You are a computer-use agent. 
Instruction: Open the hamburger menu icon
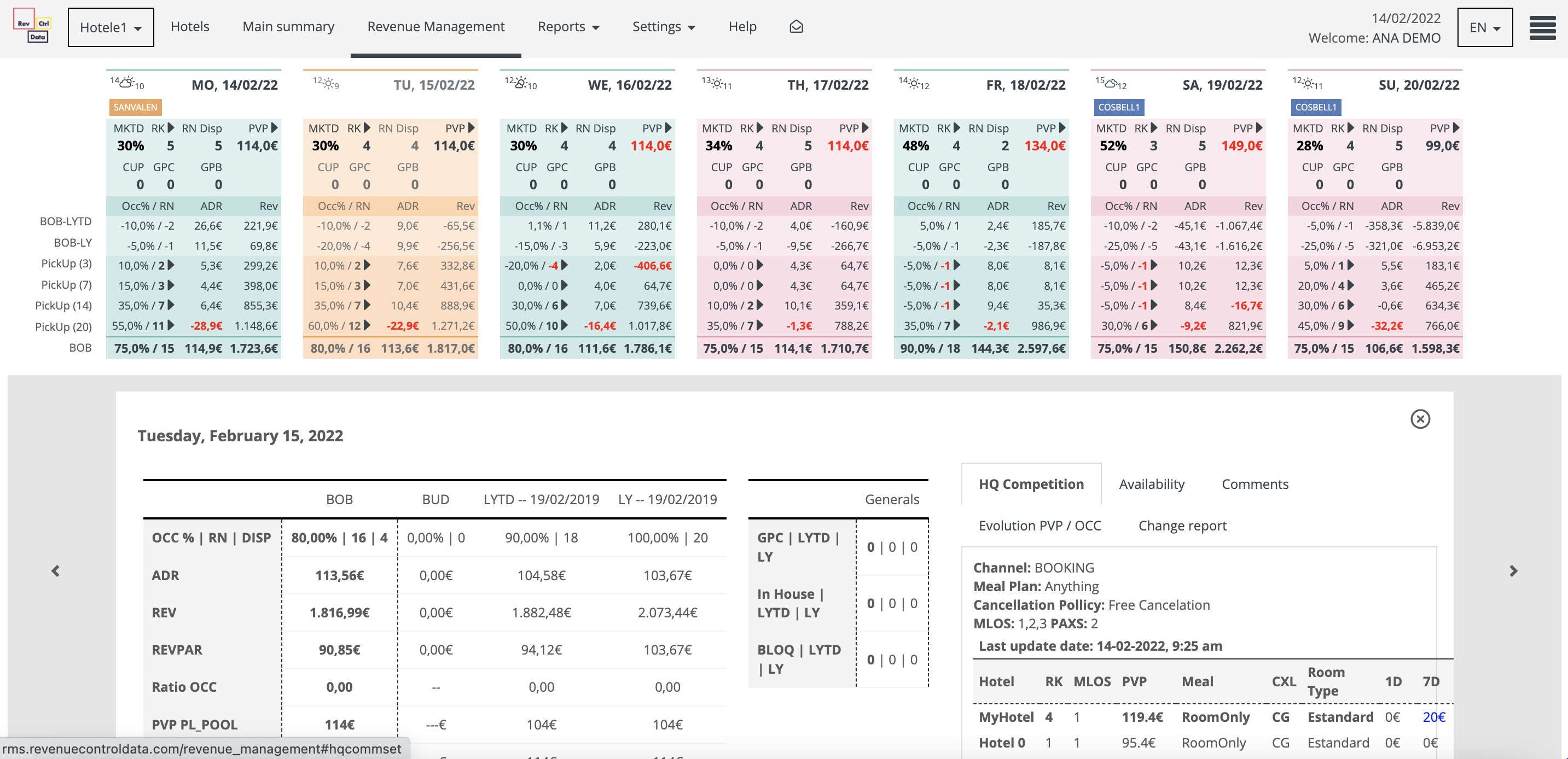[x=1542, y=27]
